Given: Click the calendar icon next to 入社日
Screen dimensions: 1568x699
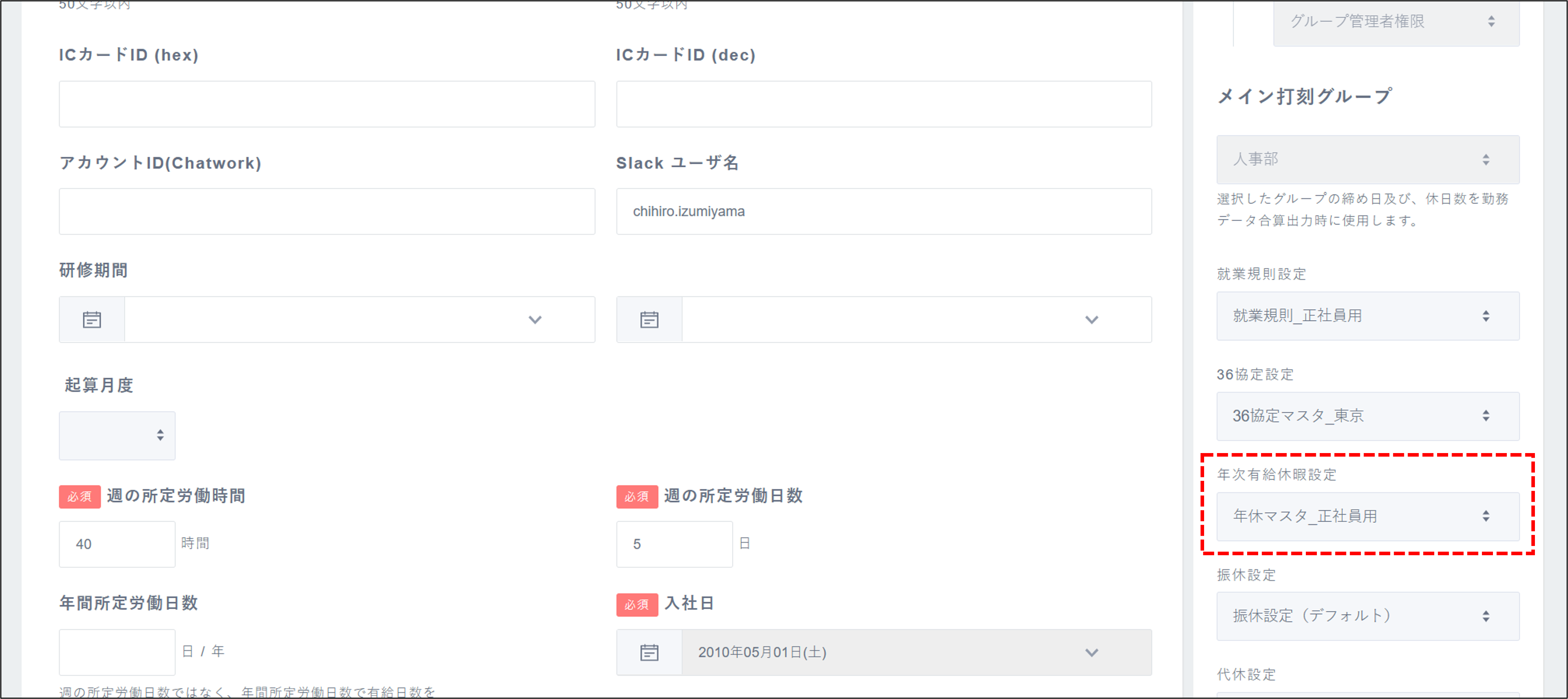Looking at the screenshot, I should pyautogui.click(x=649, y=652).
